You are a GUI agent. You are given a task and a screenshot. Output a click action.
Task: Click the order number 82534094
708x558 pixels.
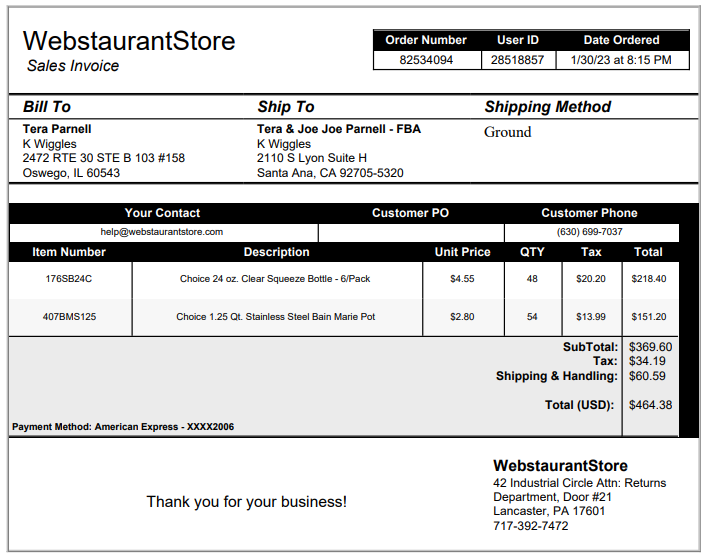[426, 60]
